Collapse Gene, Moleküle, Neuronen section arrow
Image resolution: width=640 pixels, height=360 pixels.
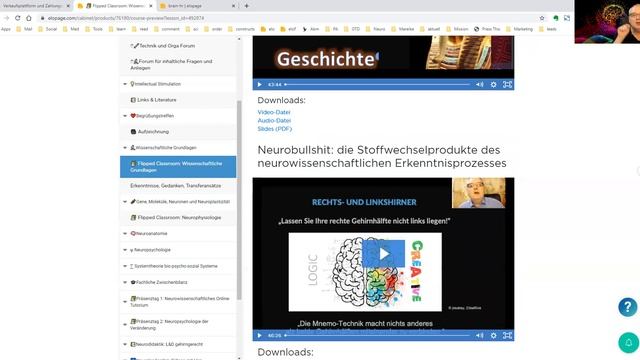[x=125, y=202]
